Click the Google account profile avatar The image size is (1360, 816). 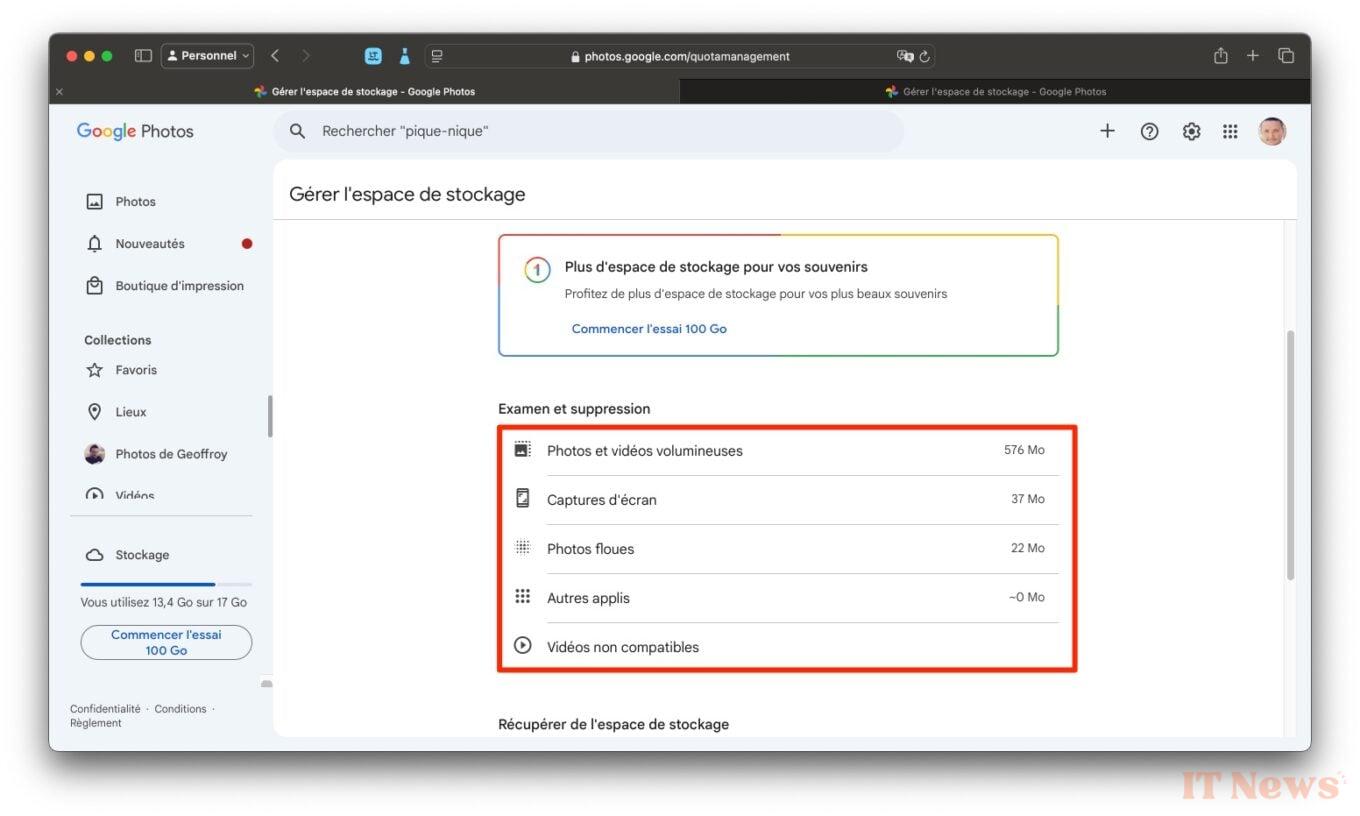1272,131
